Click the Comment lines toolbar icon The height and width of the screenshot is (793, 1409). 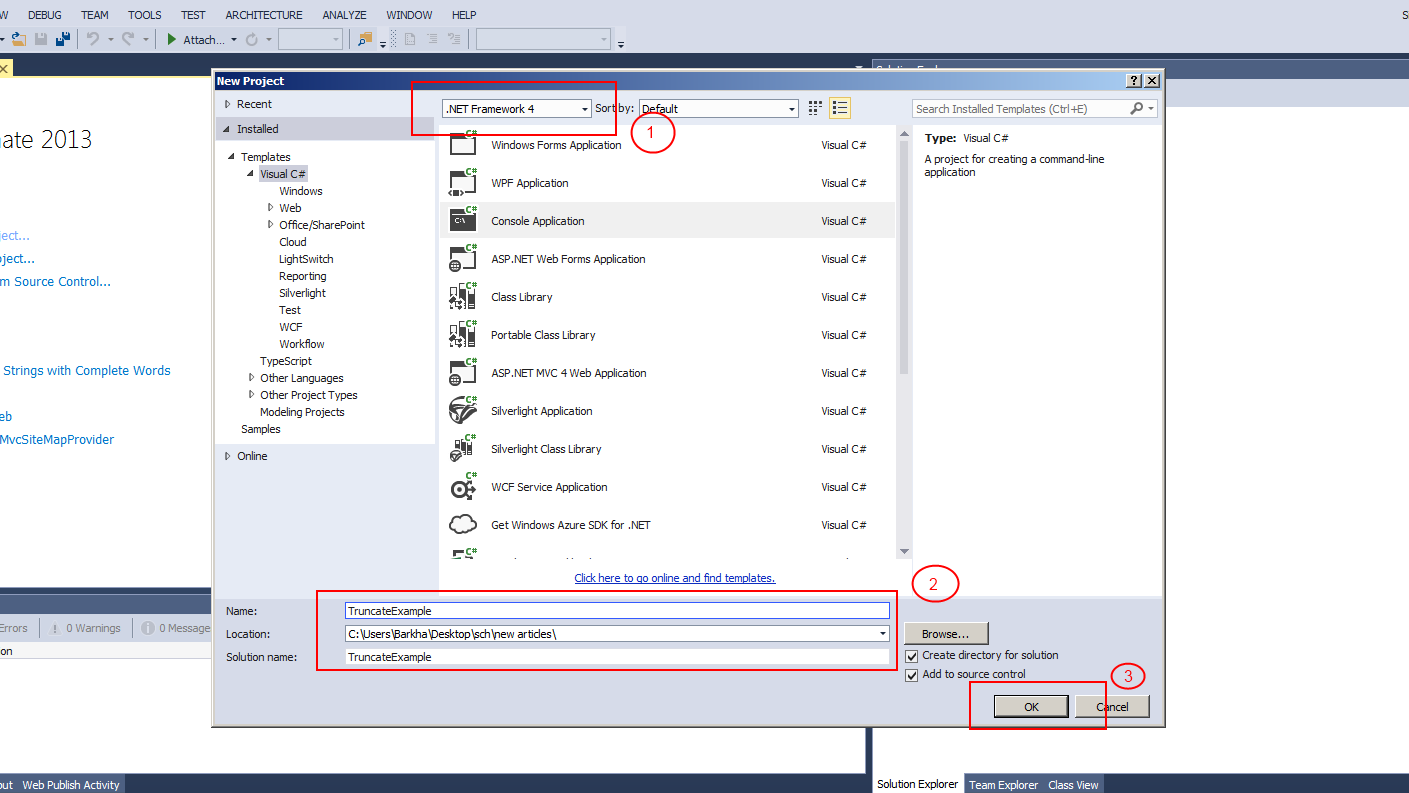(432, 39)
